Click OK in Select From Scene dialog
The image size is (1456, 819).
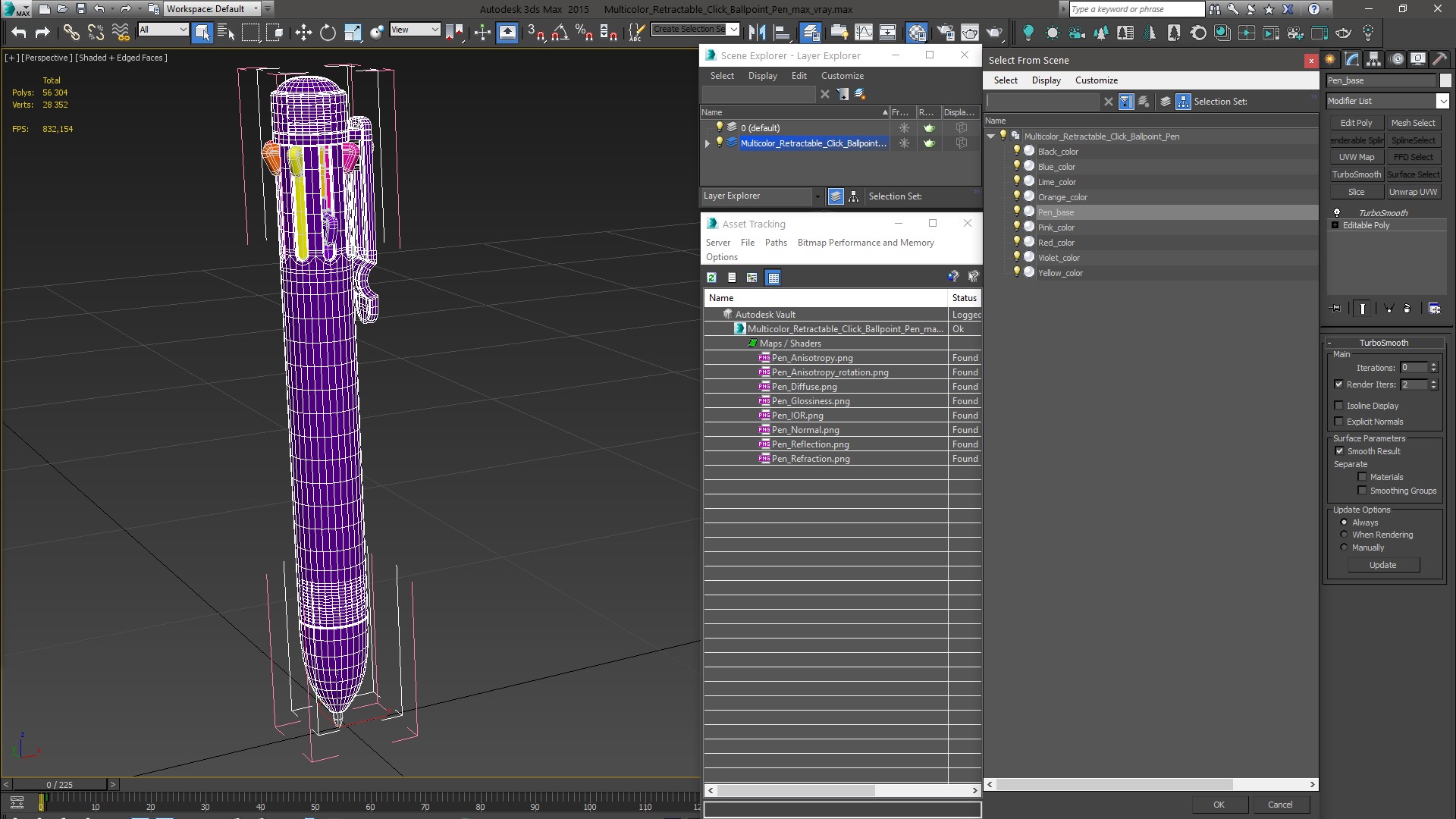tap(1219, 805)
